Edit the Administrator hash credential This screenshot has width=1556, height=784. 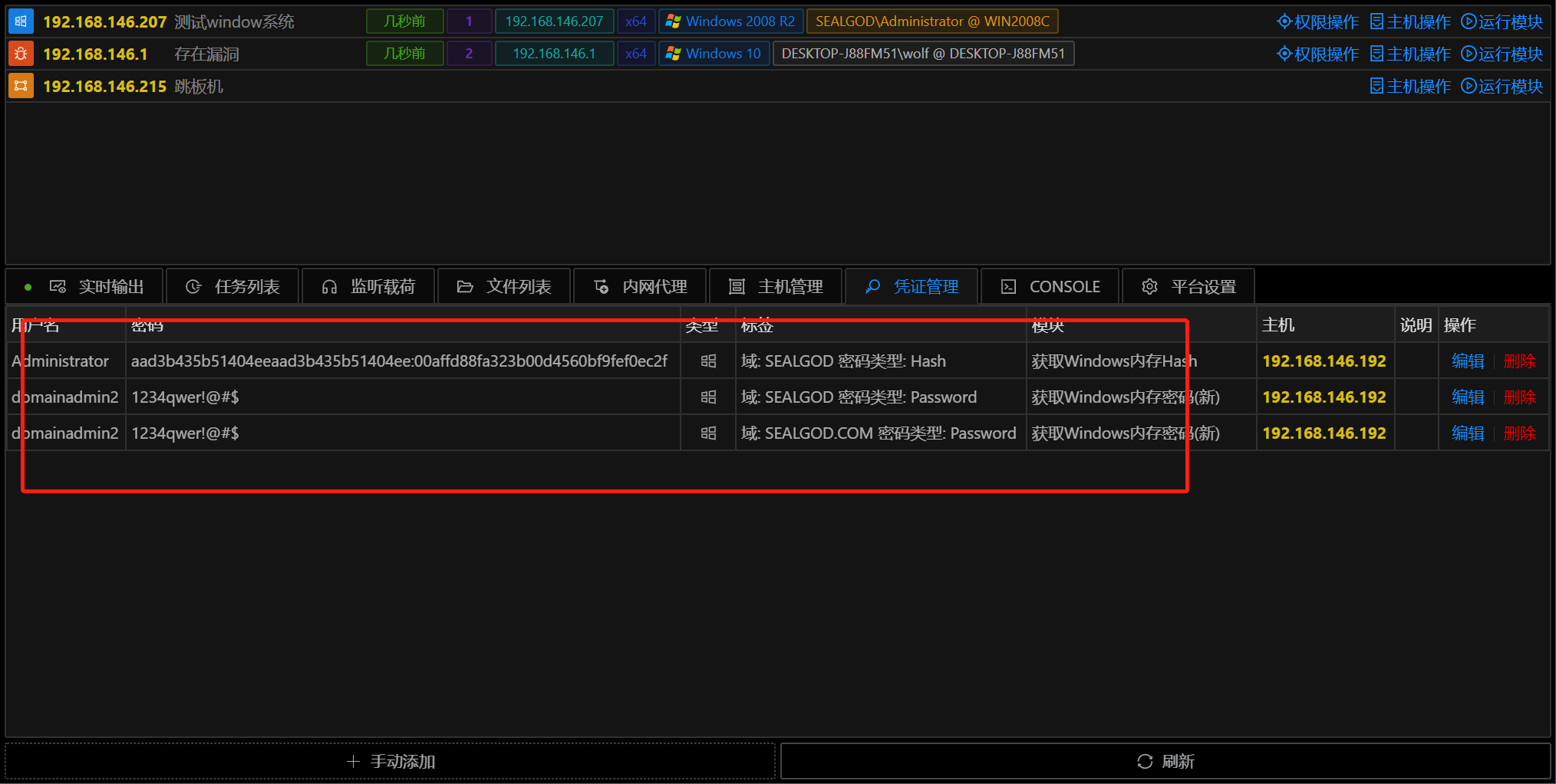tap(1468, 361)
